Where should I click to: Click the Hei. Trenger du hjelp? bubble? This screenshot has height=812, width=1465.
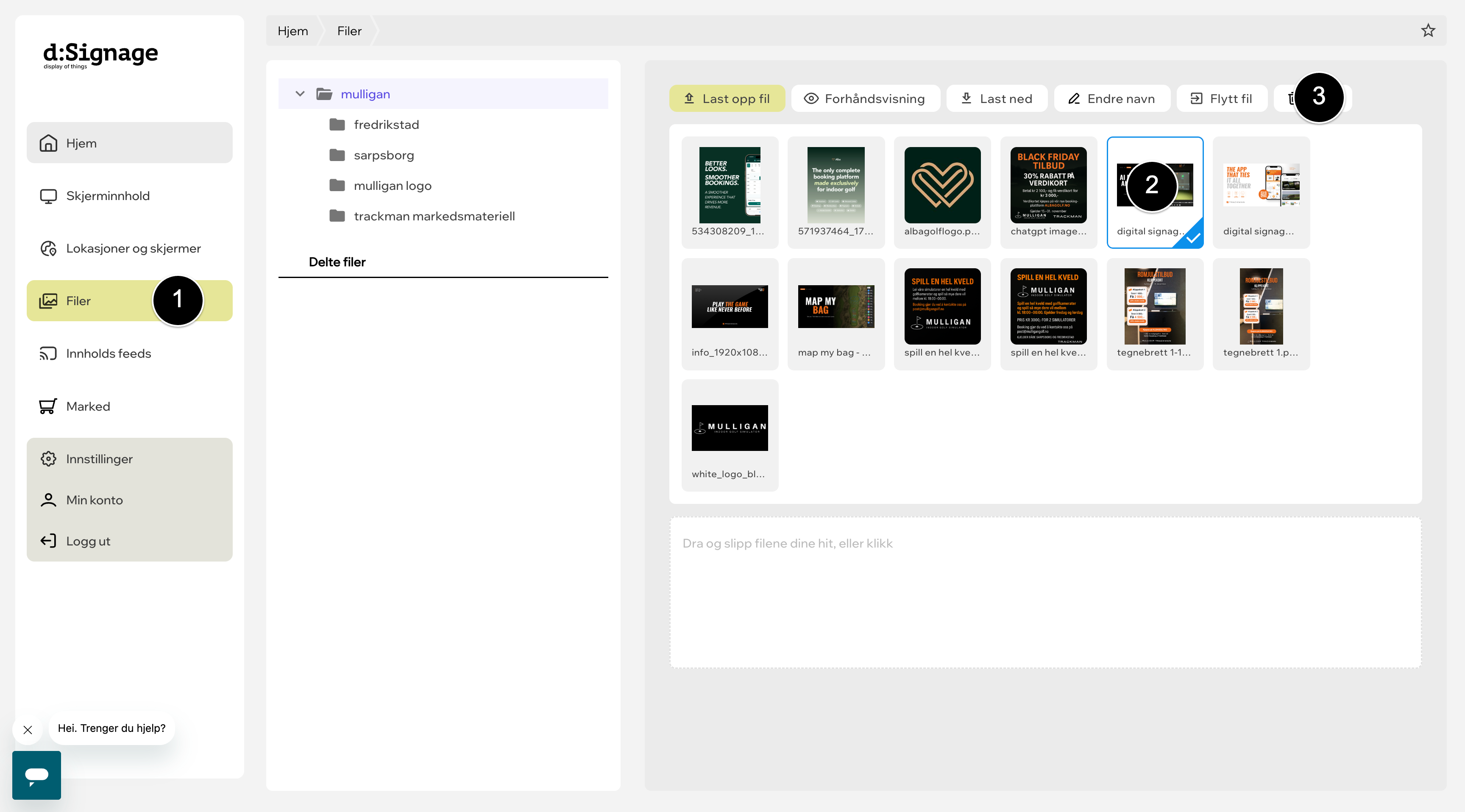pos(111,728)
